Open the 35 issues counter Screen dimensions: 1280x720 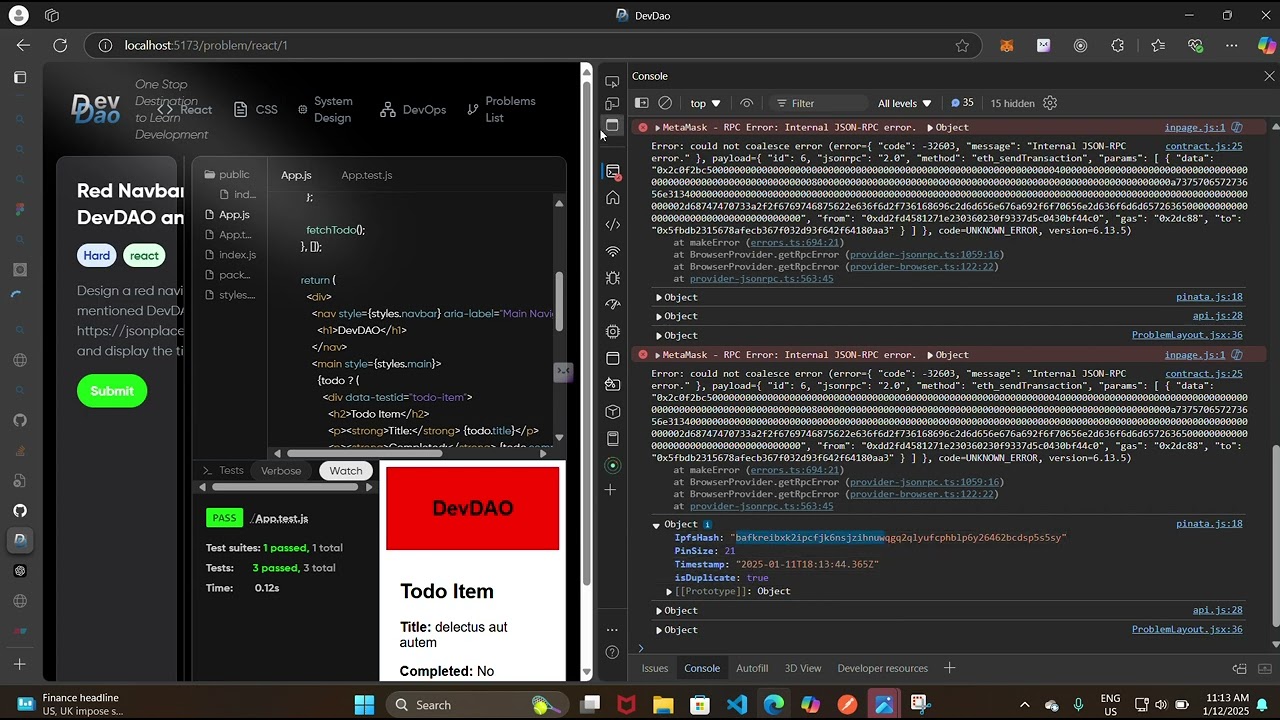click(962, 103)
